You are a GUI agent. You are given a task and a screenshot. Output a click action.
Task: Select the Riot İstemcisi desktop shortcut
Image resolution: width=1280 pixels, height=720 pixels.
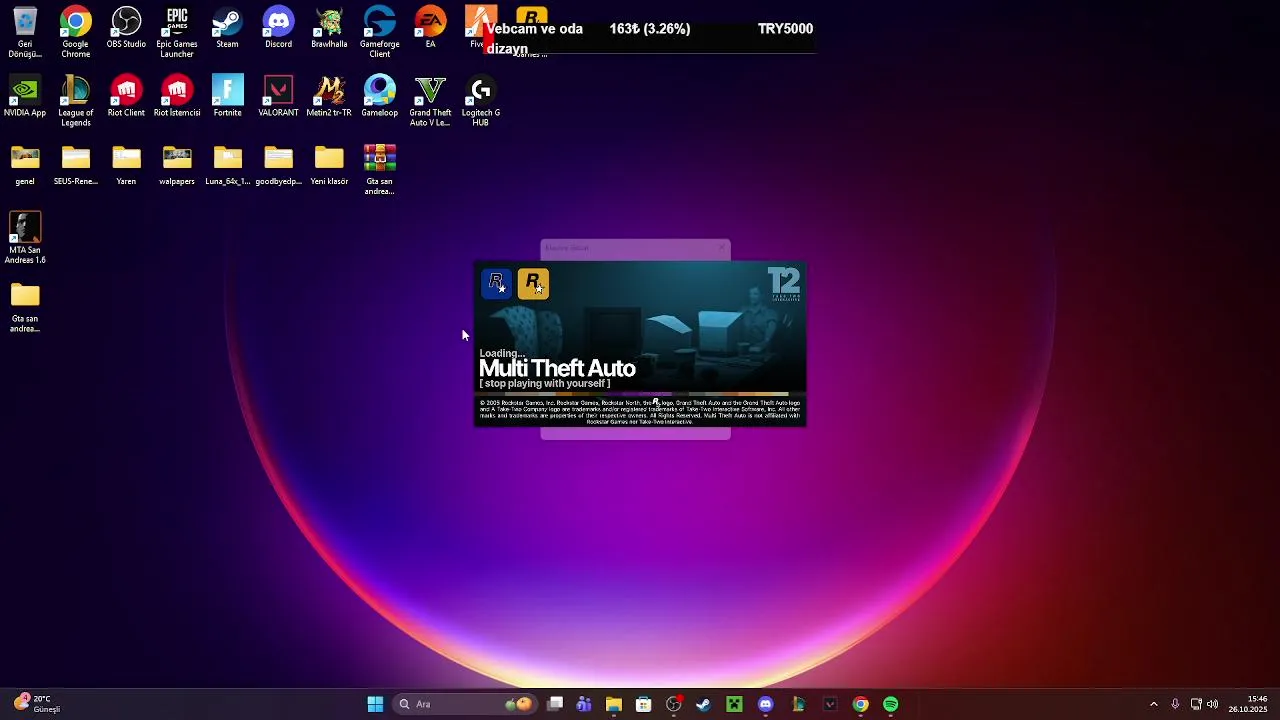coord(177,96)
